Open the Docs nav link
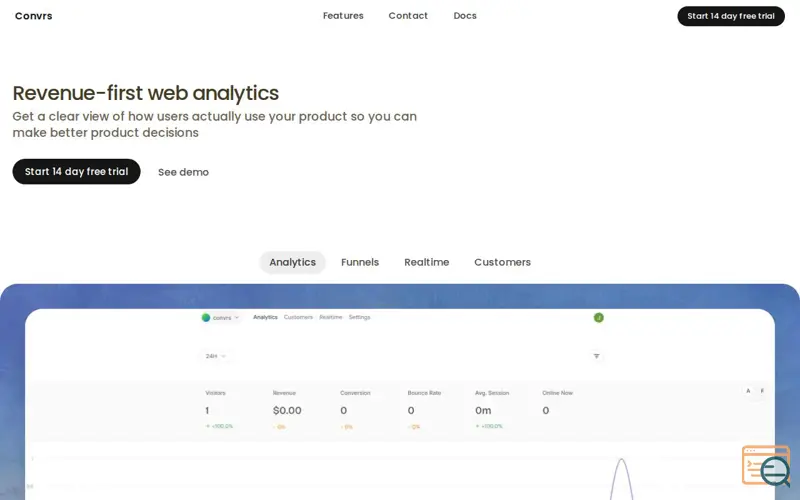The height and width of the screenshot is (500, 800). (x=465, y=16)
